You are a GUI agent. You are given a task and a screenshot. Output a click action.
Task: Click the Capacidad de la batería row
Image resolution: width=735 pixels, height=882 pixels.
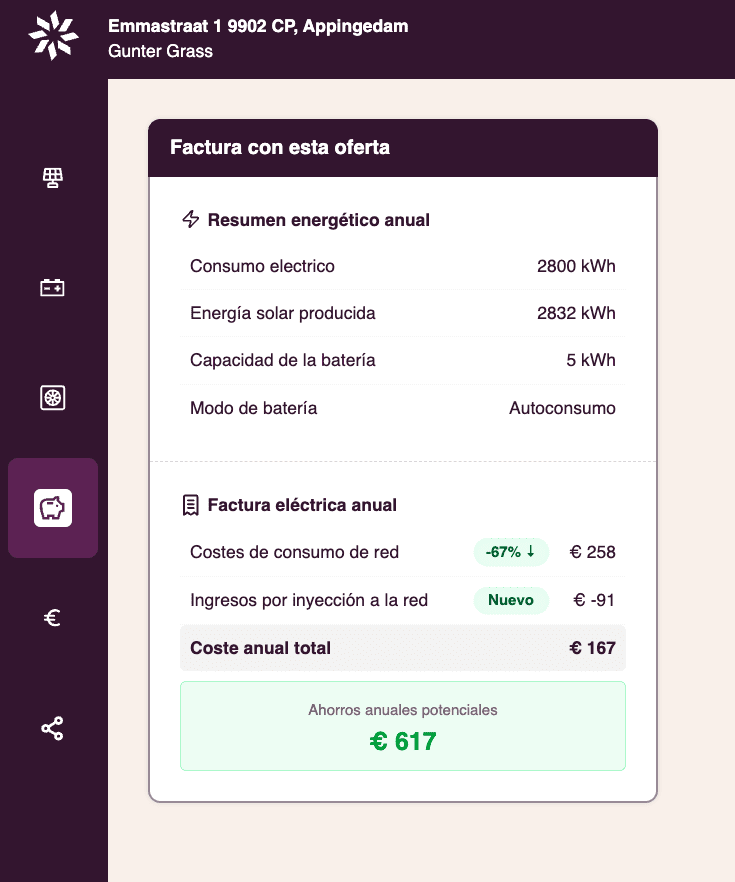tap(402, 360)
